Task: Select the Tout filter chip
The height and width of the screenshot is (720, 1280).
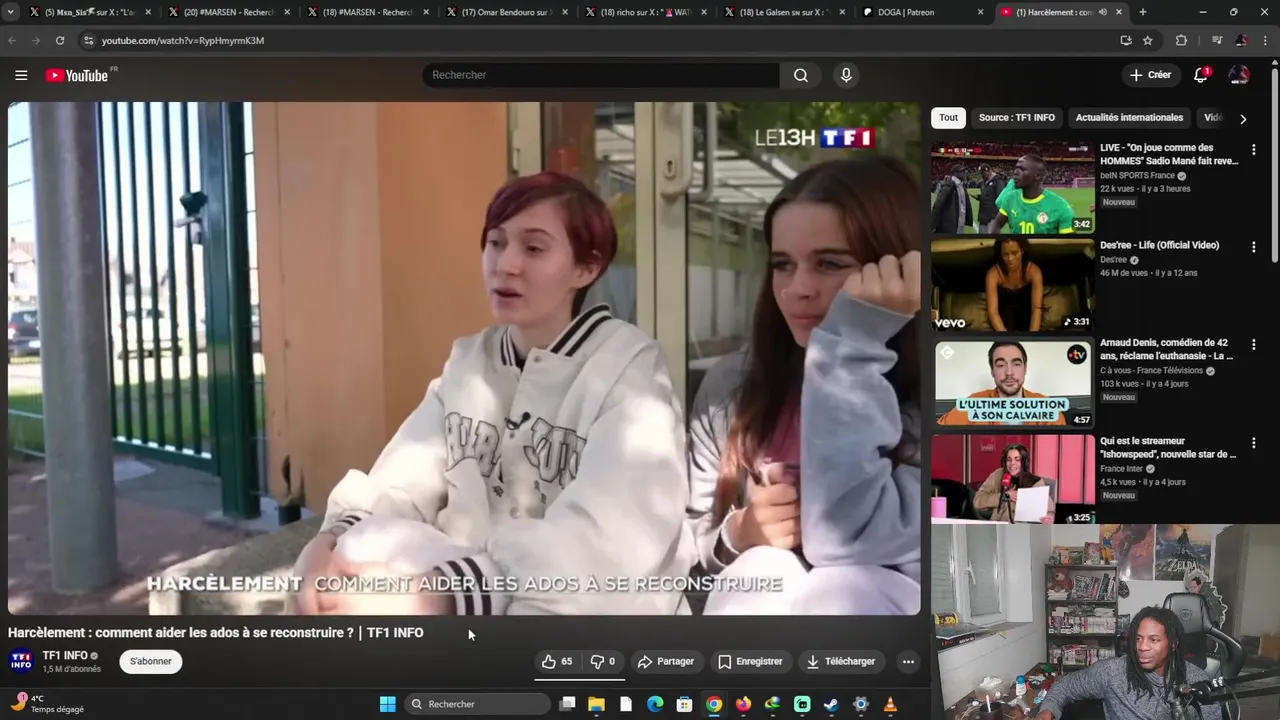Action: coord(948,117)
